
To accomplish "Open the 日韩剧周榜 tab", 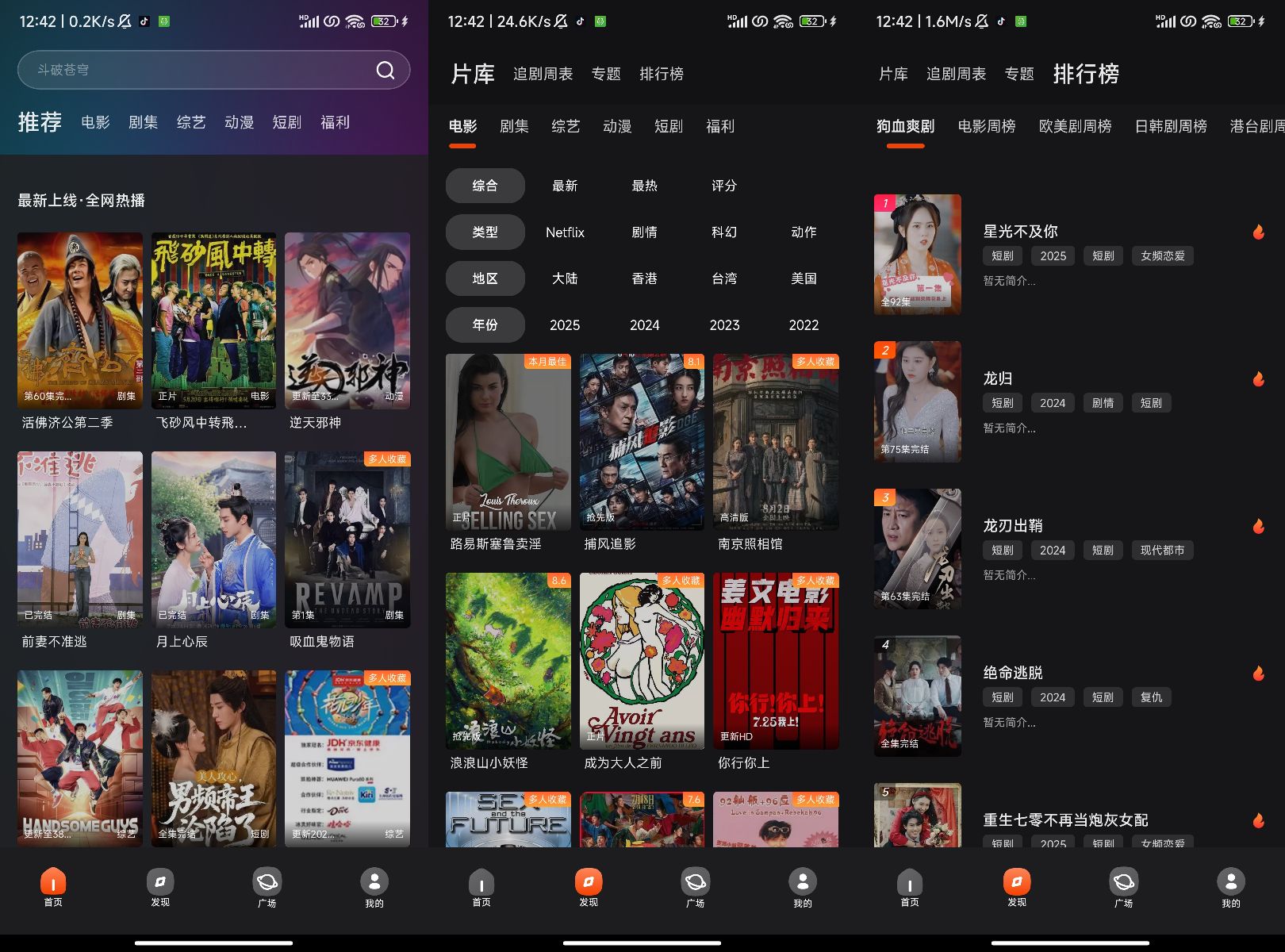I will [x=1170, y=126].
